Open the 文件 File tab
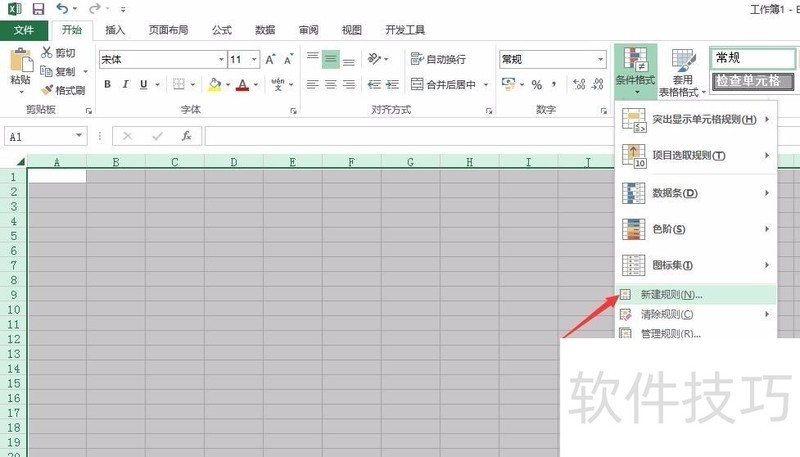 (x=24, y=30)
